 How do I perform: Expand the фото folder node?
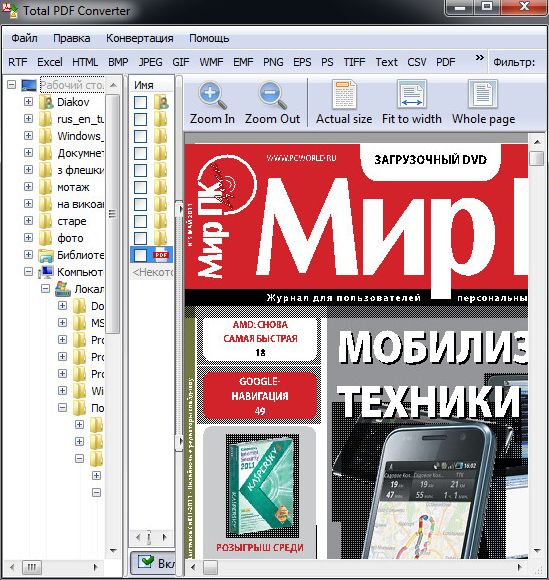[x=28, y=238]
